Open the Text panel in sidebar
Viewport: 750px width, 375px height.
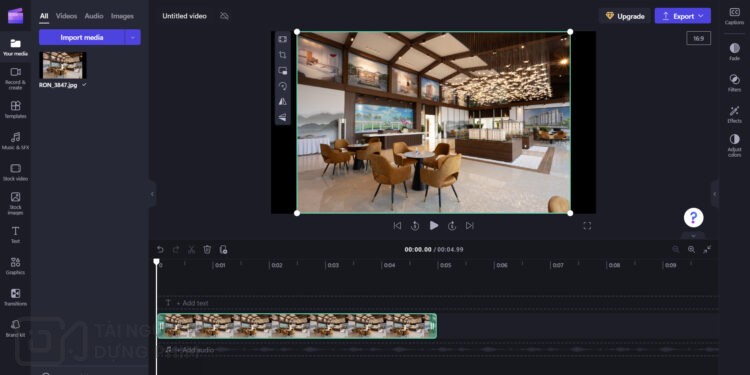coord(15,235)
